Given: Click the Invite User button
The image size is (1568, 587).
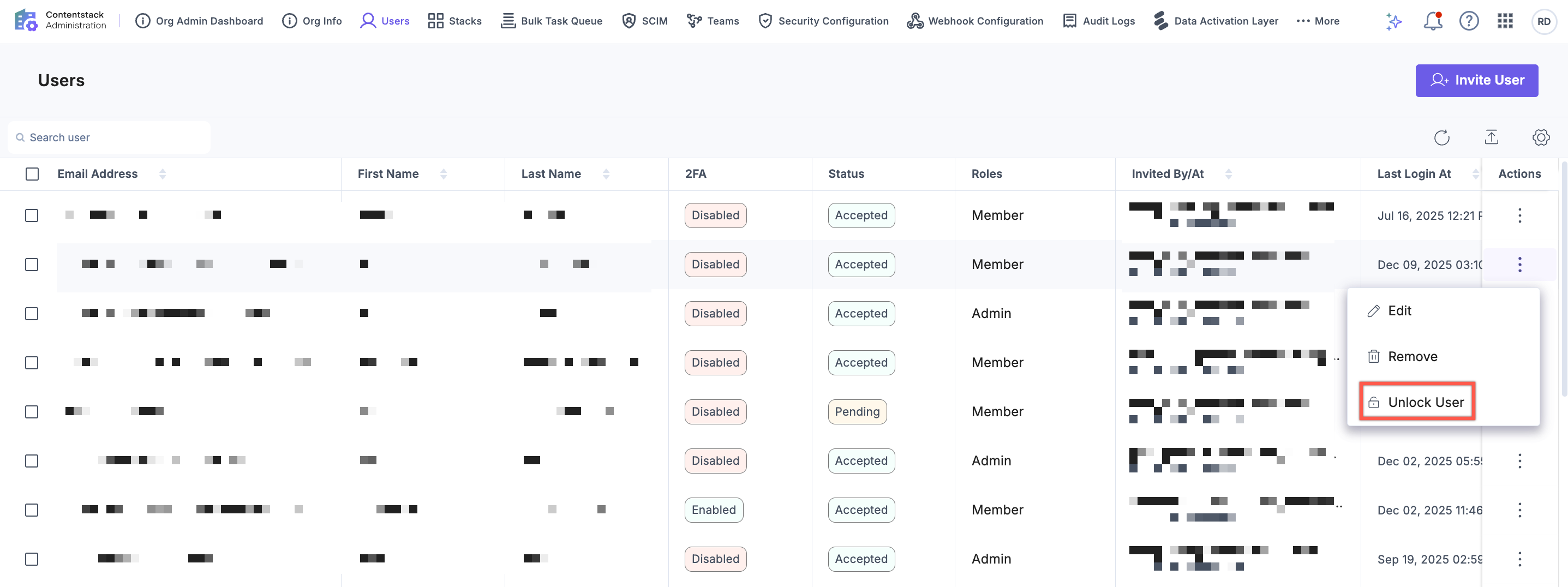Looking at the screenshot, I should pos(1476,80).
